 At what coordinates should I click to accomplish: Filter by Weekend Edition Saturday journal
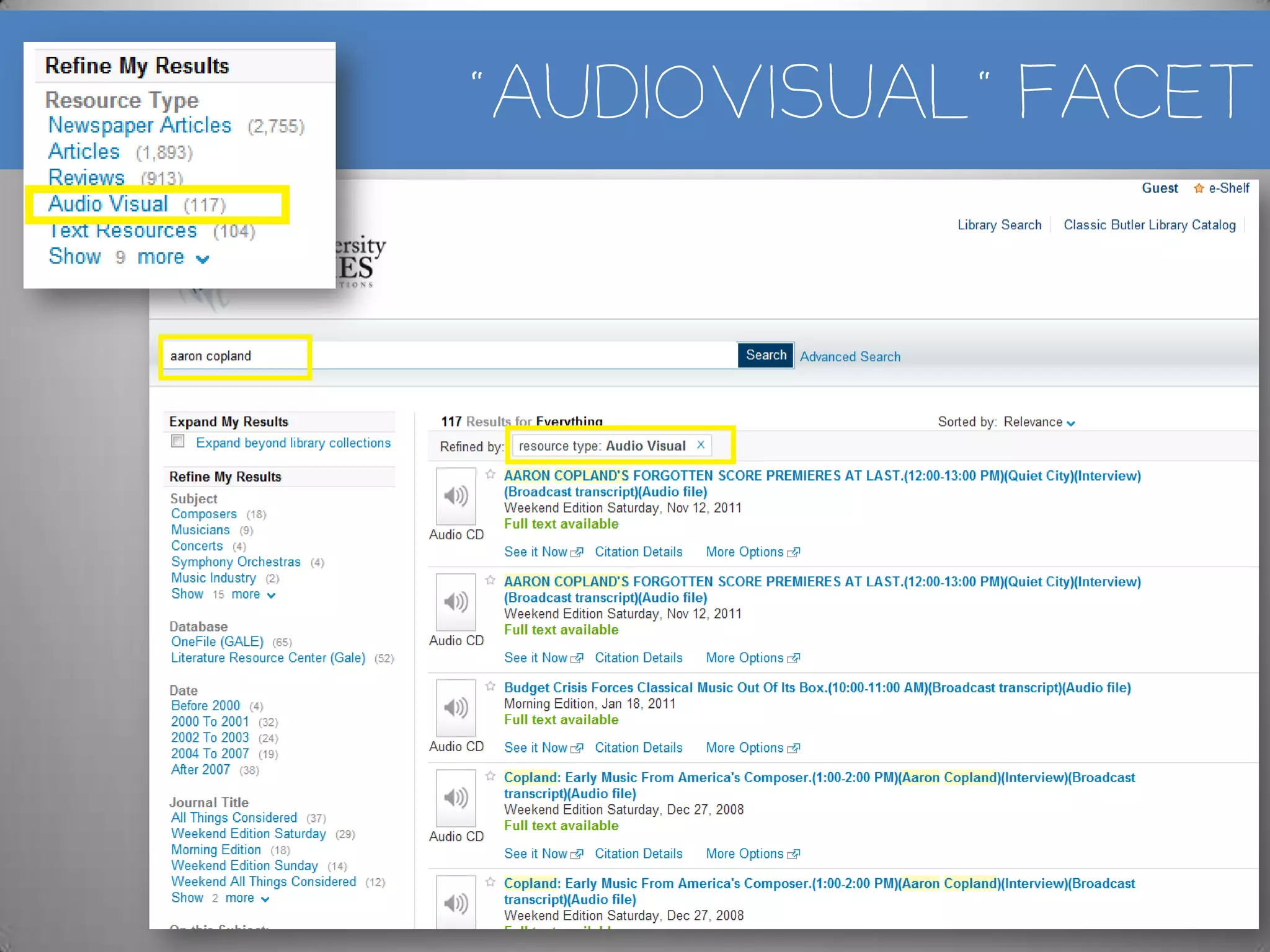248,834
